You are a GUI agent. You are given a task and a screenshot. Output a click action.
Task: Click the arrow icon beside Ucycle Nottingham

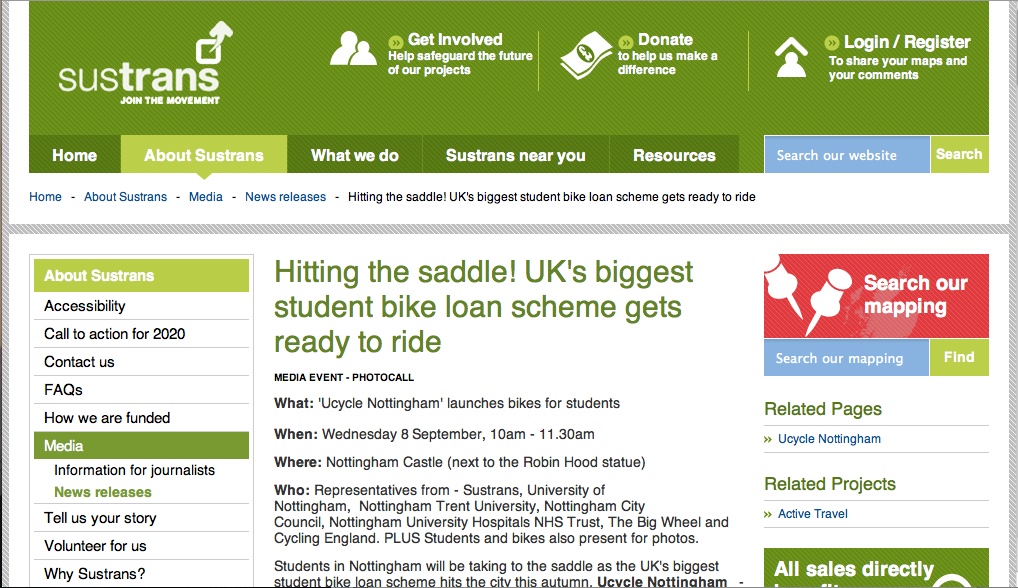click(x=767, y=439)
